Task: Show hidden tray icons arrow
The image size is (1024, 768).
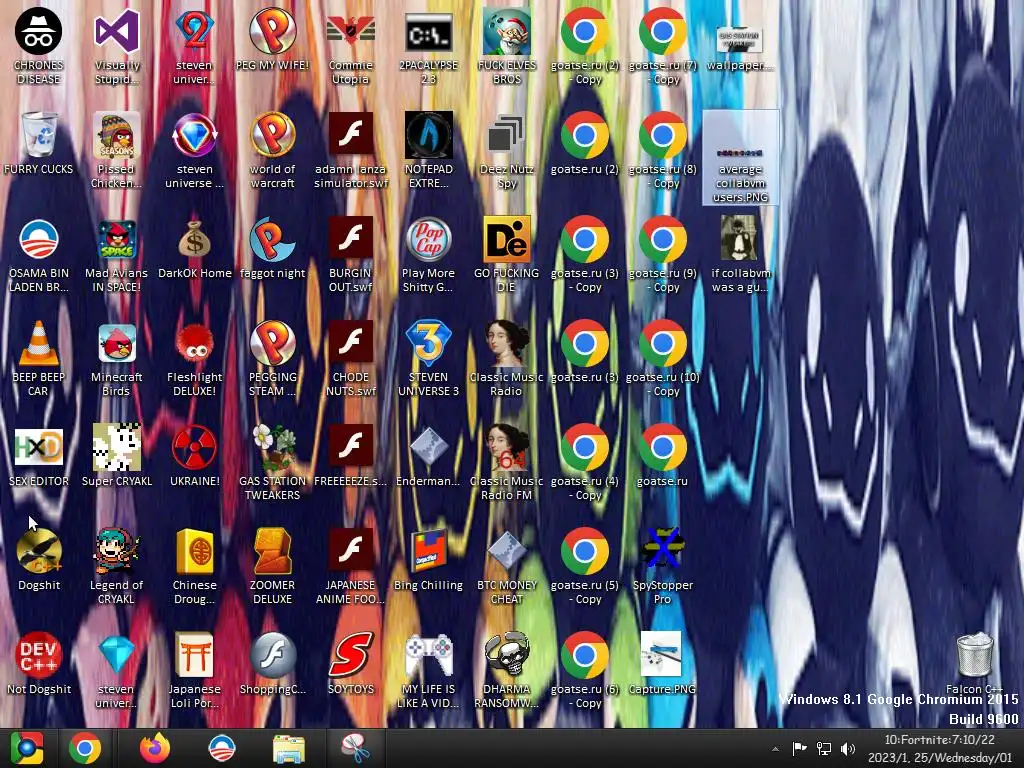Action: point(775,749)
